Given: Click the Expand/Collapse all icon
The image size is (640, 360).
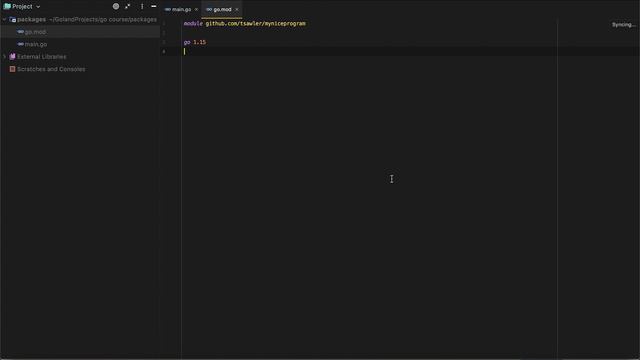Looking at the screenshot, I should pyautogui.click(x=128, y=6).
